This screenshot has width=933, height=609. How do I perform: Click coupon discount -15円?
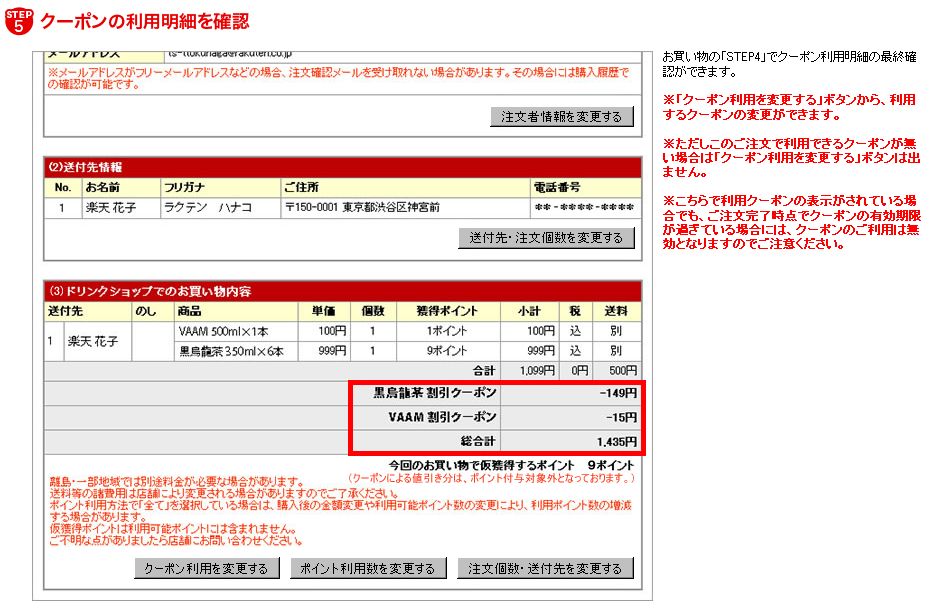click(x=621, y=417)
